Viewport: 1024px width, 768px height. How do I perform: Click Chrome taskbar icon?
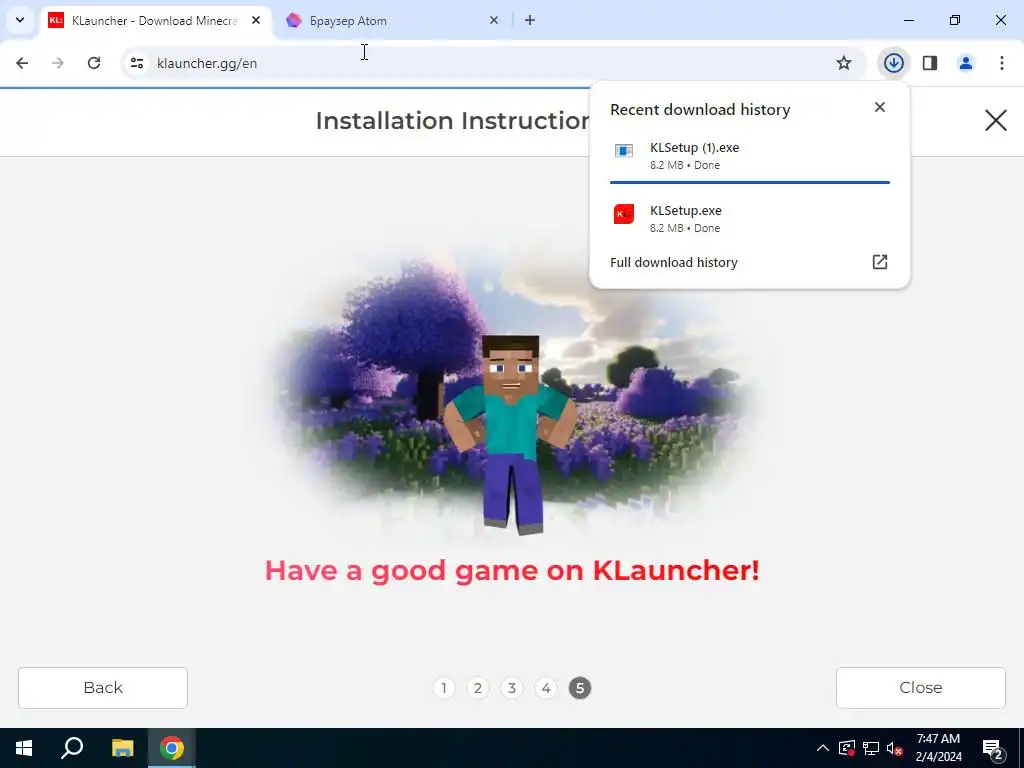(172, 748)
